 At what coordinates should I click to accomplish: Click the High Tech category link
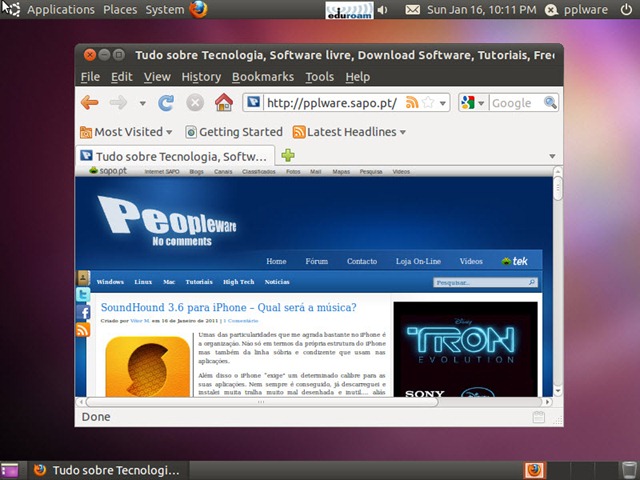239,282
